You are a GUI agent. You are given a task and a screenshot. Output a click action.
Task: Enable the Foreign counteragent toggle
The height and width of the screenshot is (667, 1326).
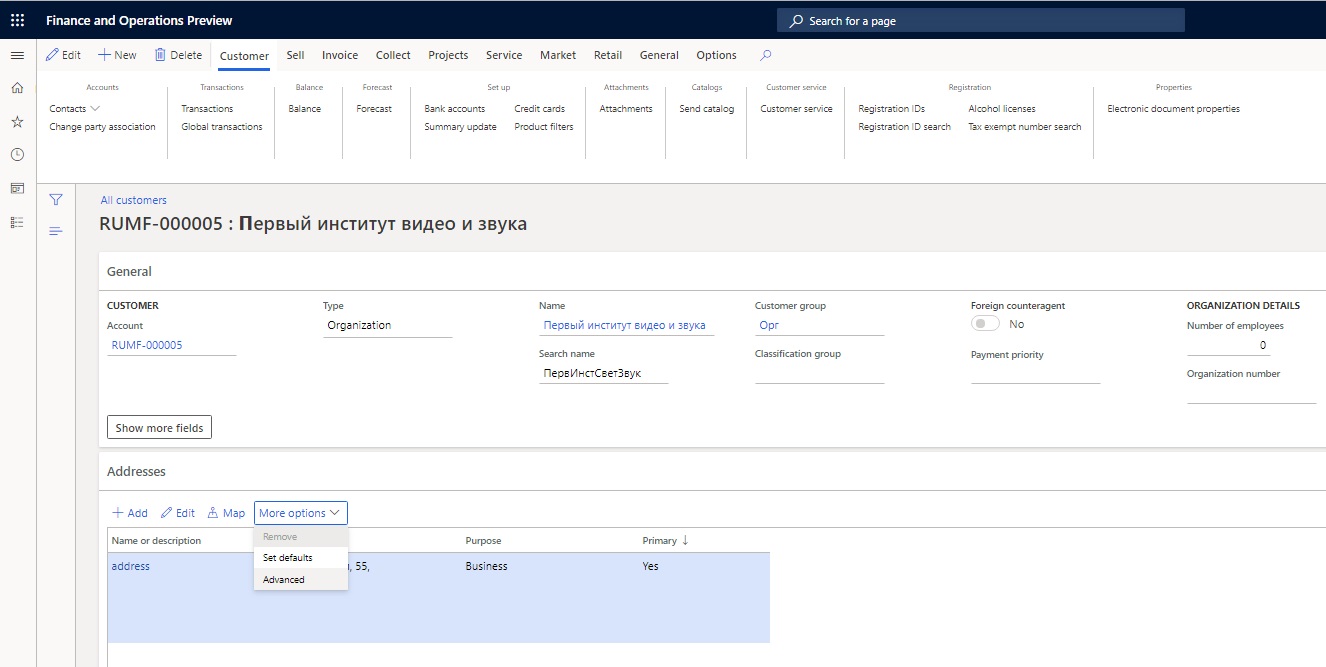click(984, 323)
